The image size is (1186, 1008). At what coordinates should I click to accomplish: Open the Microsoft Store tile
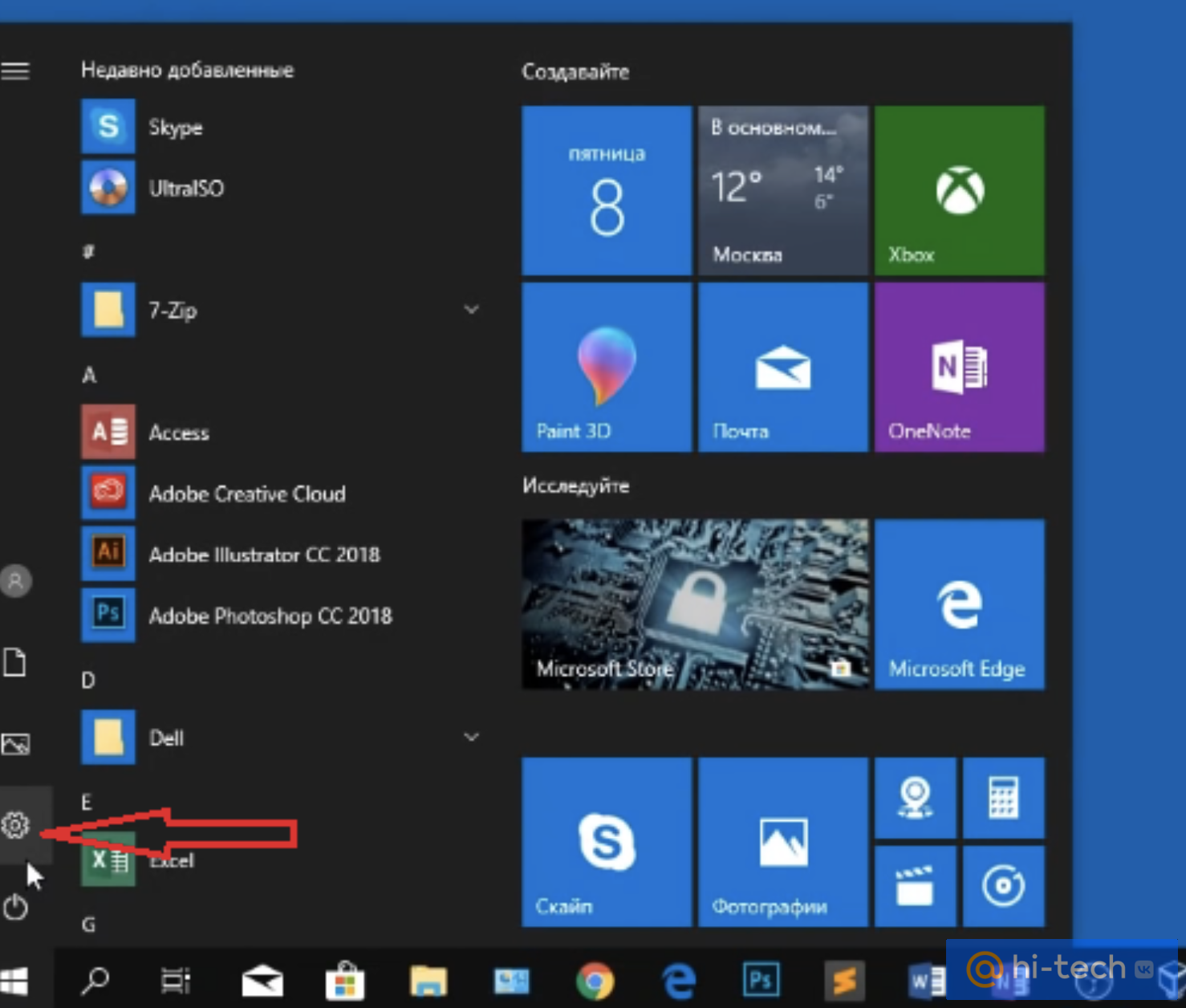tap(695, 604)
